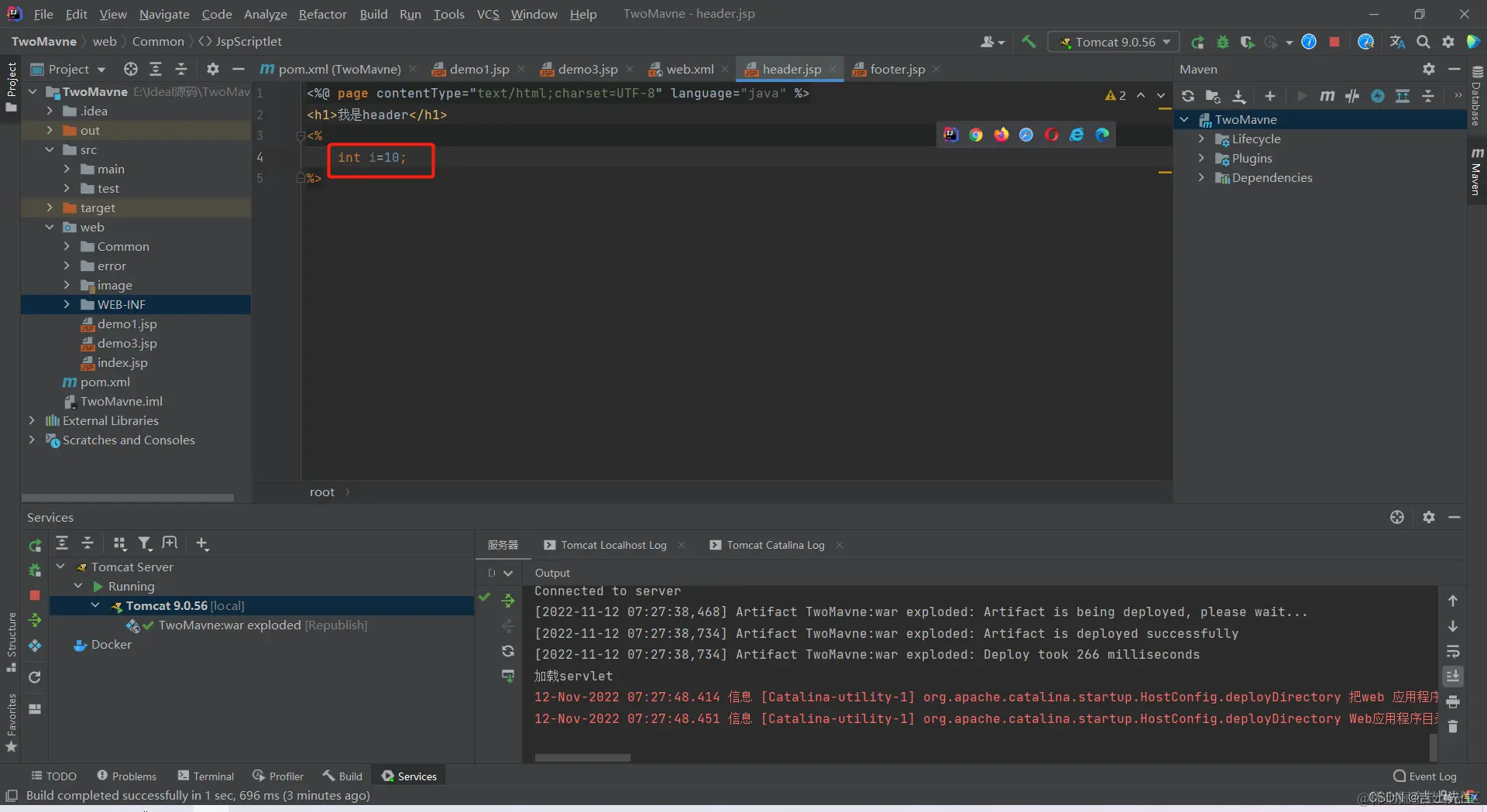Open Search Everywhere magnifier icon
Screen dimensions: 1487x812
point(1423,42)
